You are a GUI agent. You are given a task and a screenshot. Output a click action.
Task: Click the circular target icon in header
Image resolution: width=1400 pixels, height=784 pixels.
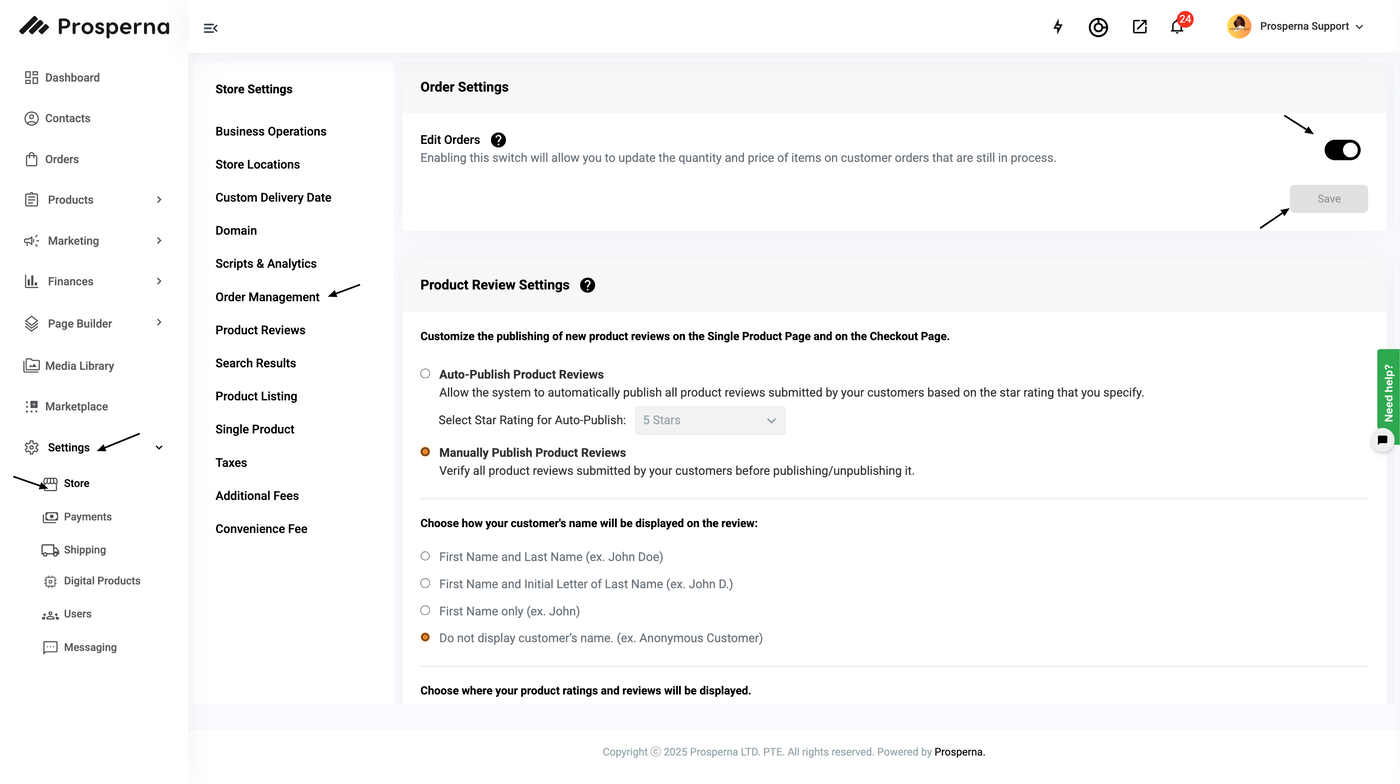click(1098, 27)
